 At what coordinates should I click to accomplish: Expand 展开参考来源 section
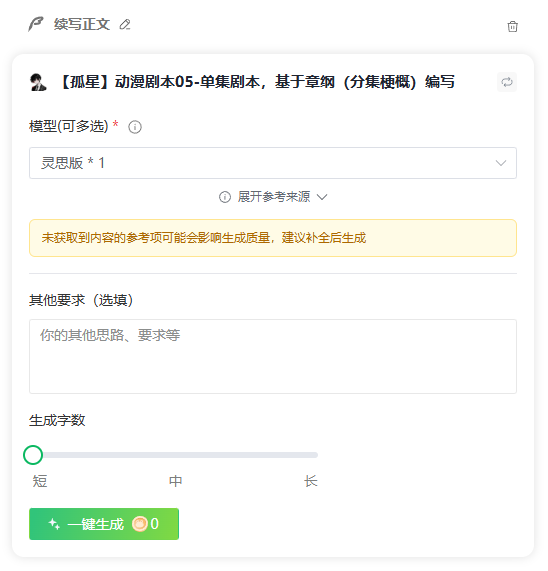coord(273,197)
